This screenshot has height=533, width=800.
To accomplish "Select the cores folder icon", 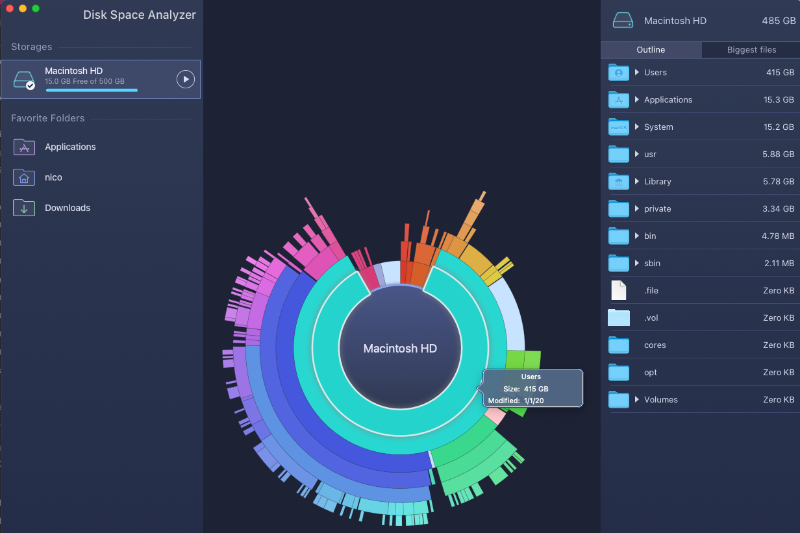I will click(618, 345).
